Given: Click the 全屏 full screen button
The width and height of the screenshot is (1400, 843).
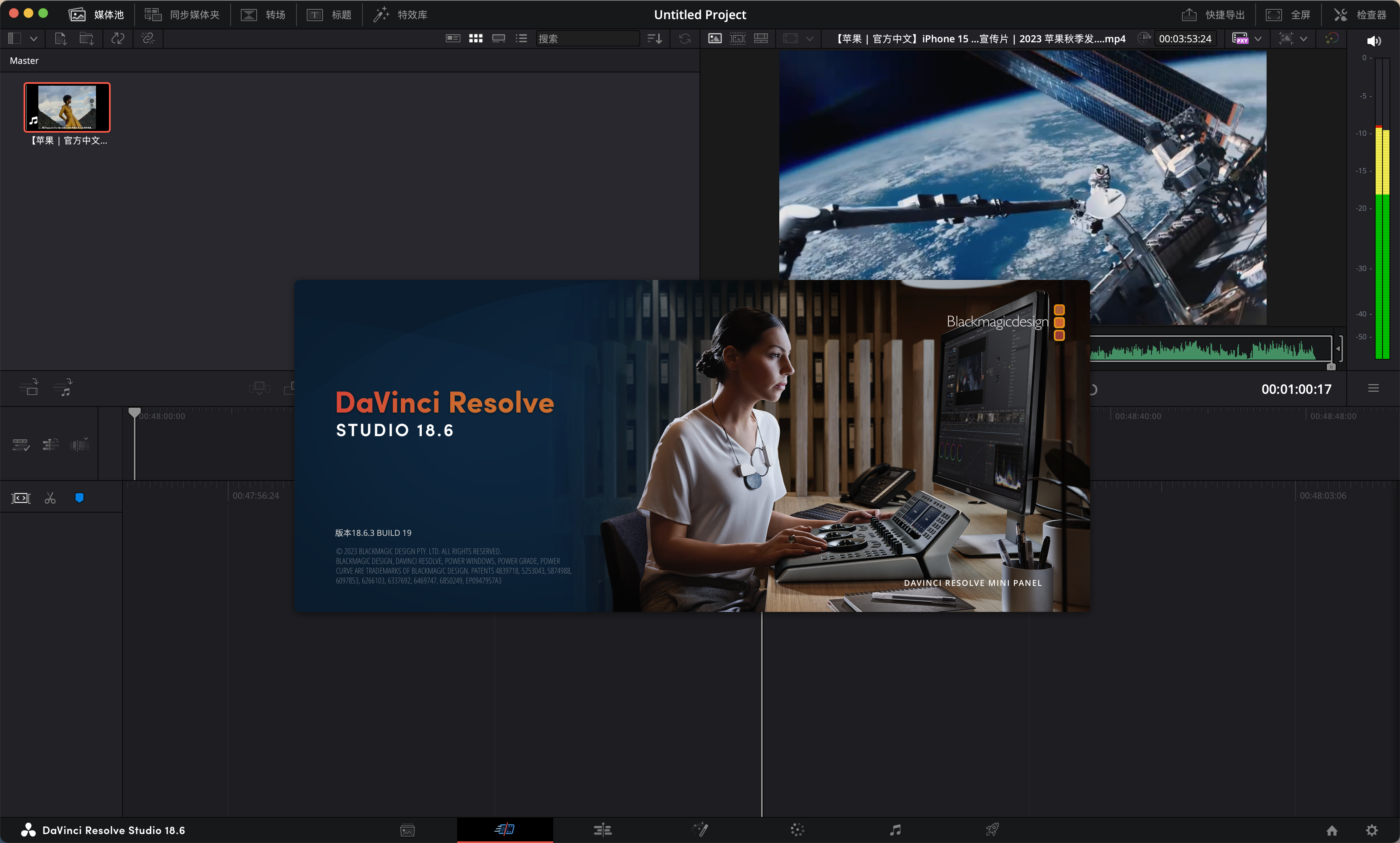Looking at the screenshot, I should click(1288, 15).
